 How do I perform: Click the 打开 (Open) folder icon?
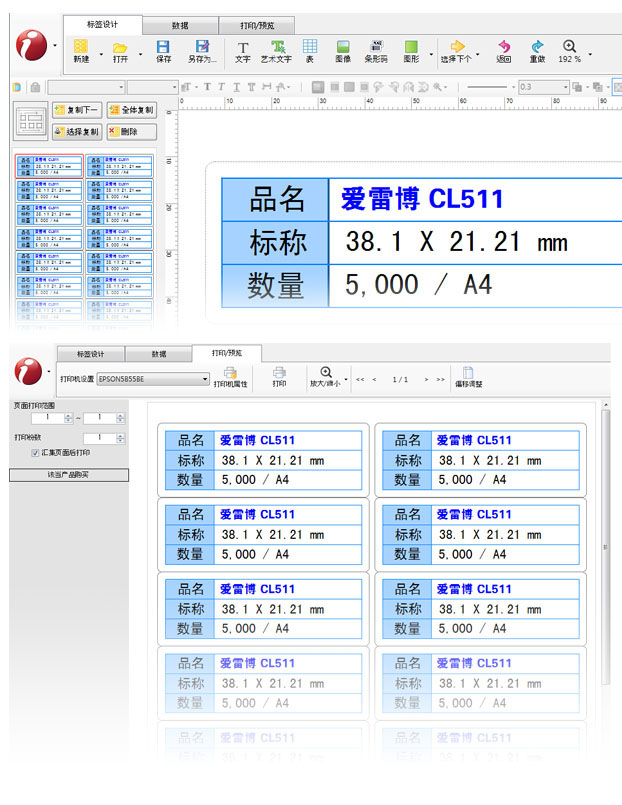[120, 48]
